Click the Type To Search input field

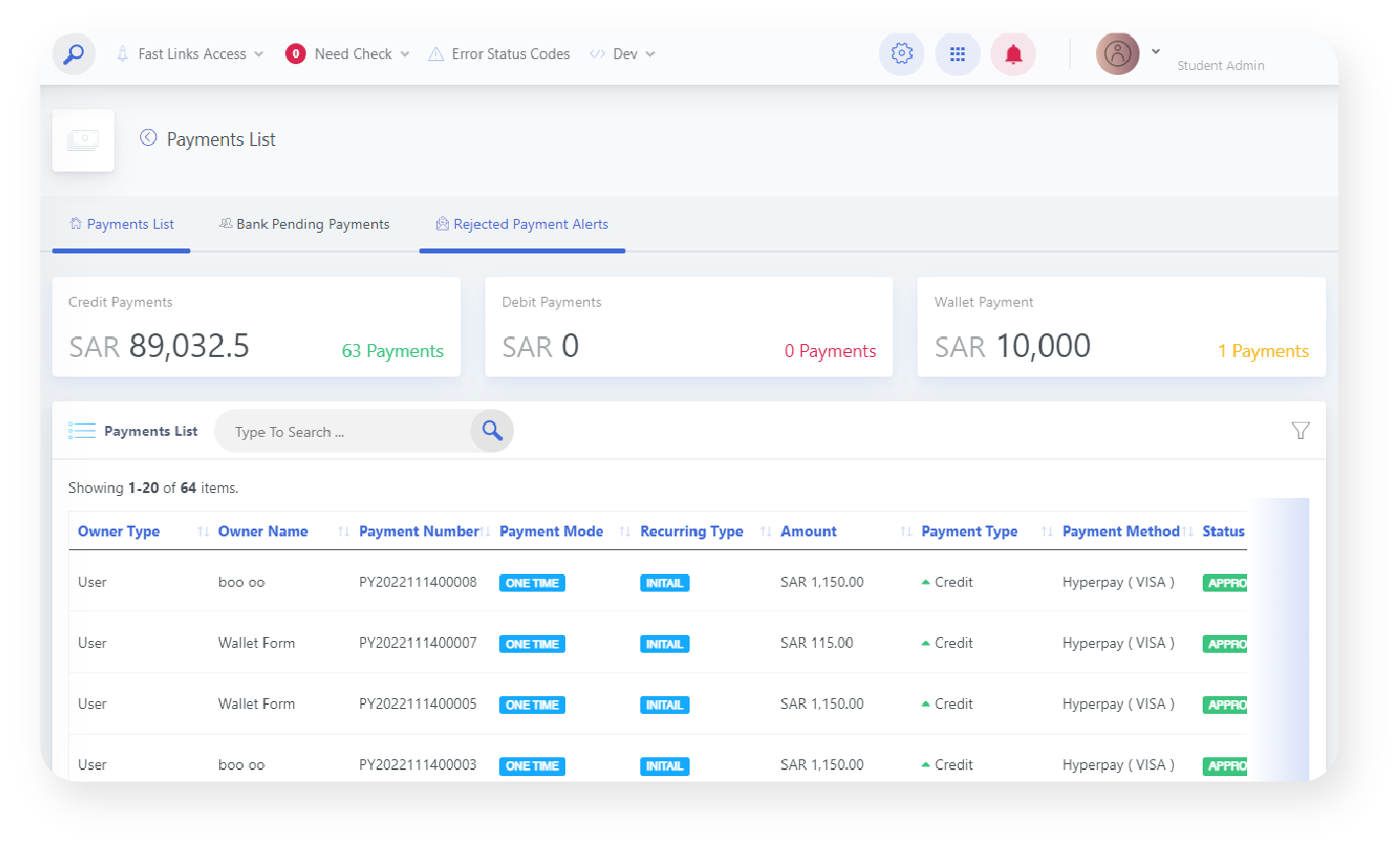(342, 432)
